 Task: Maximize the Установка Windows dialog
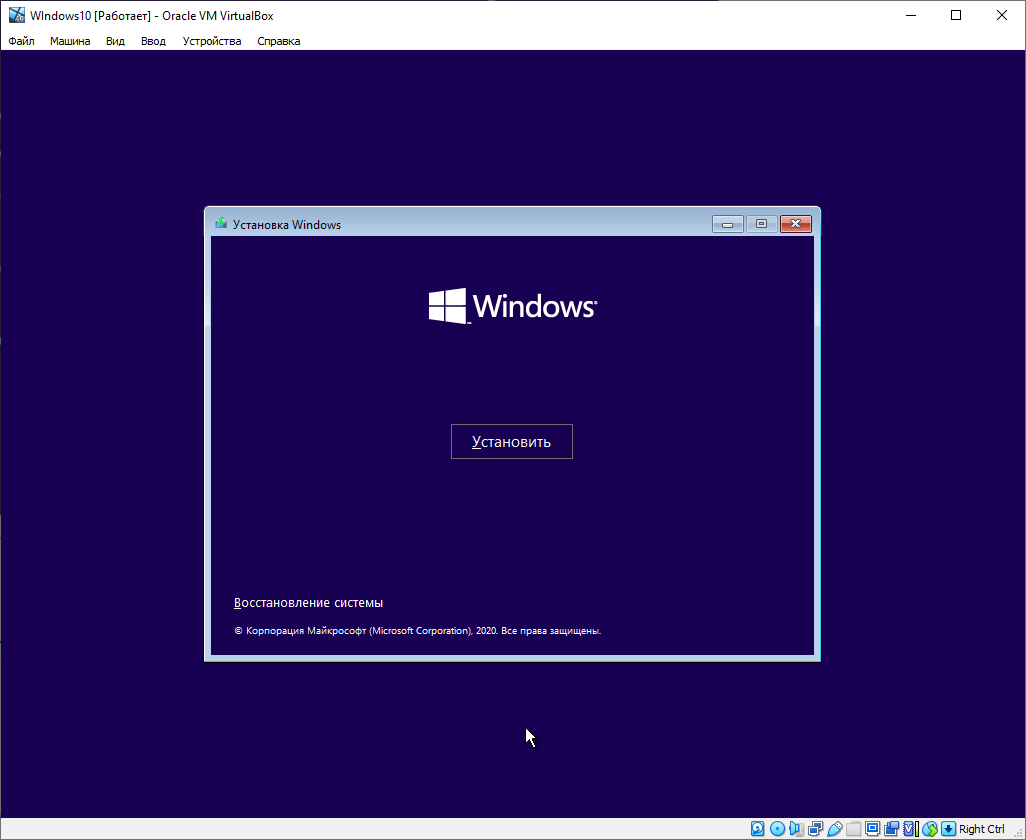(762, 224)
